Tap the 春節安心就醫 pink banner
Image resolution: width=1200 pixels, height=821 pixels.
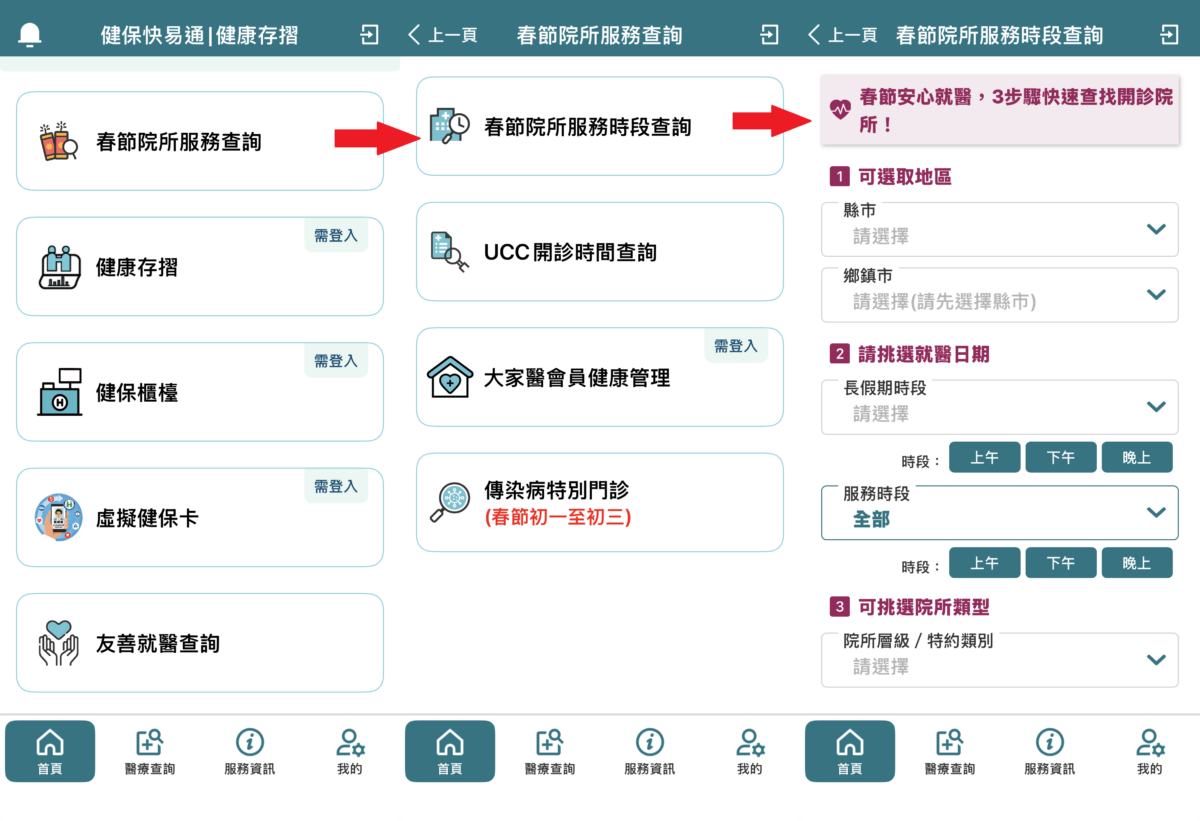coord(999,111)
